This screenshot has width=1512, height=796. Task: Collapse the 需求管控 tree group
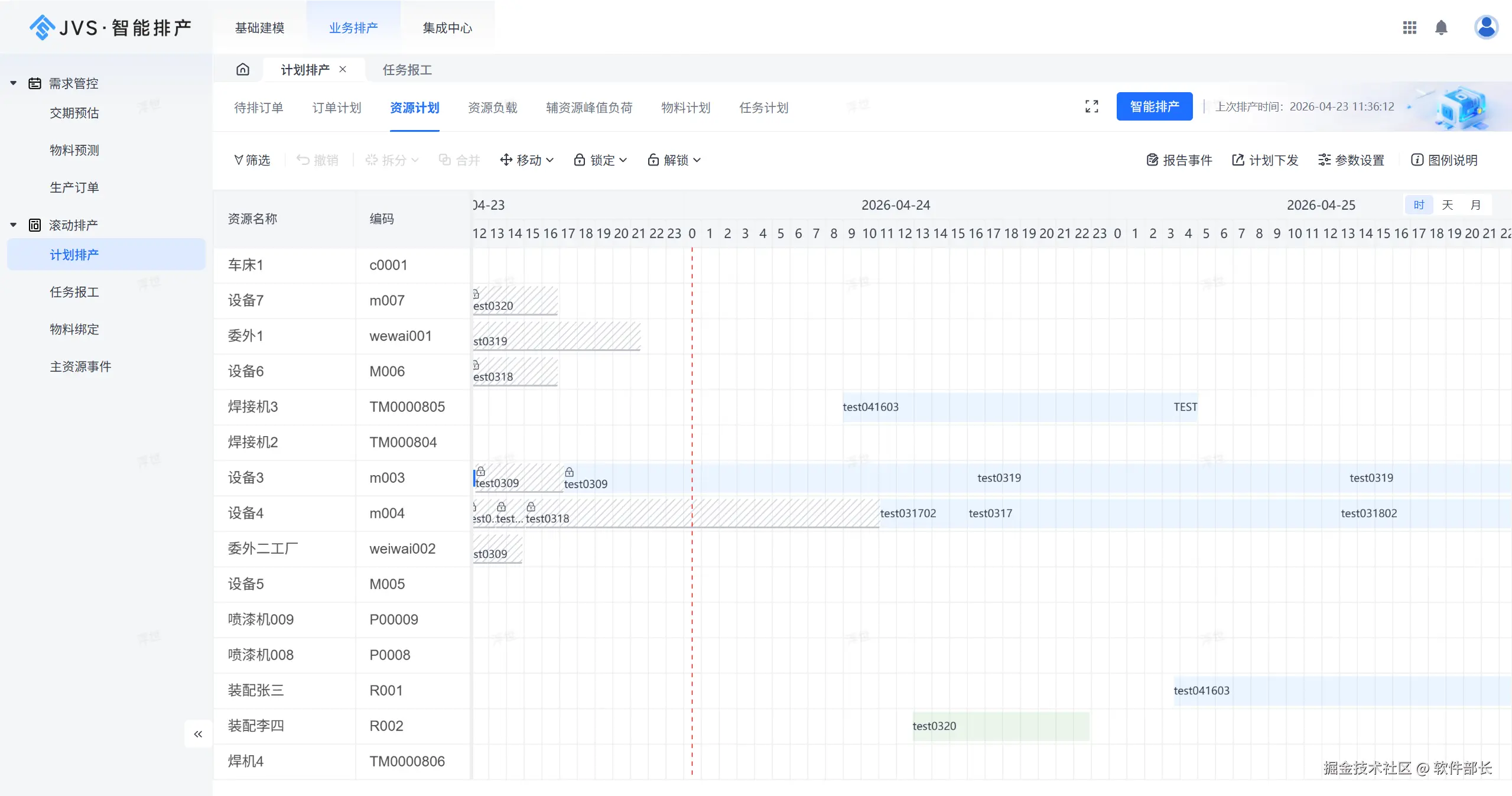[14, 83]
